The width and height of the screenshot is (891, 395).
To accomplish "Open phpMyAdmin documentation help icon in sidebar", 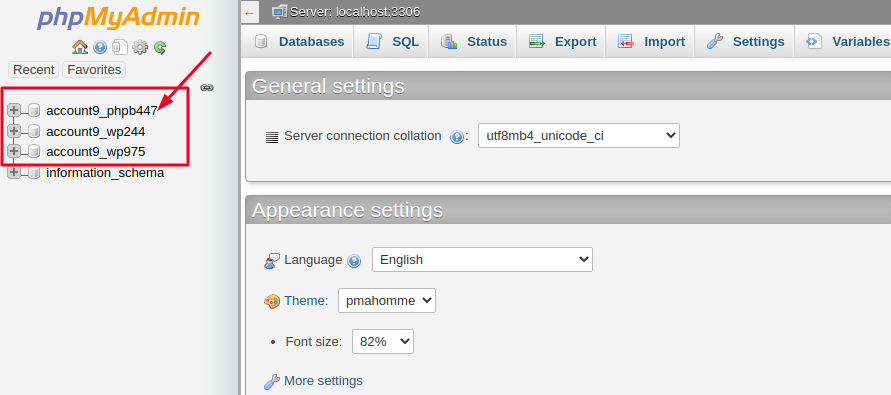I will tap(100, 47).
